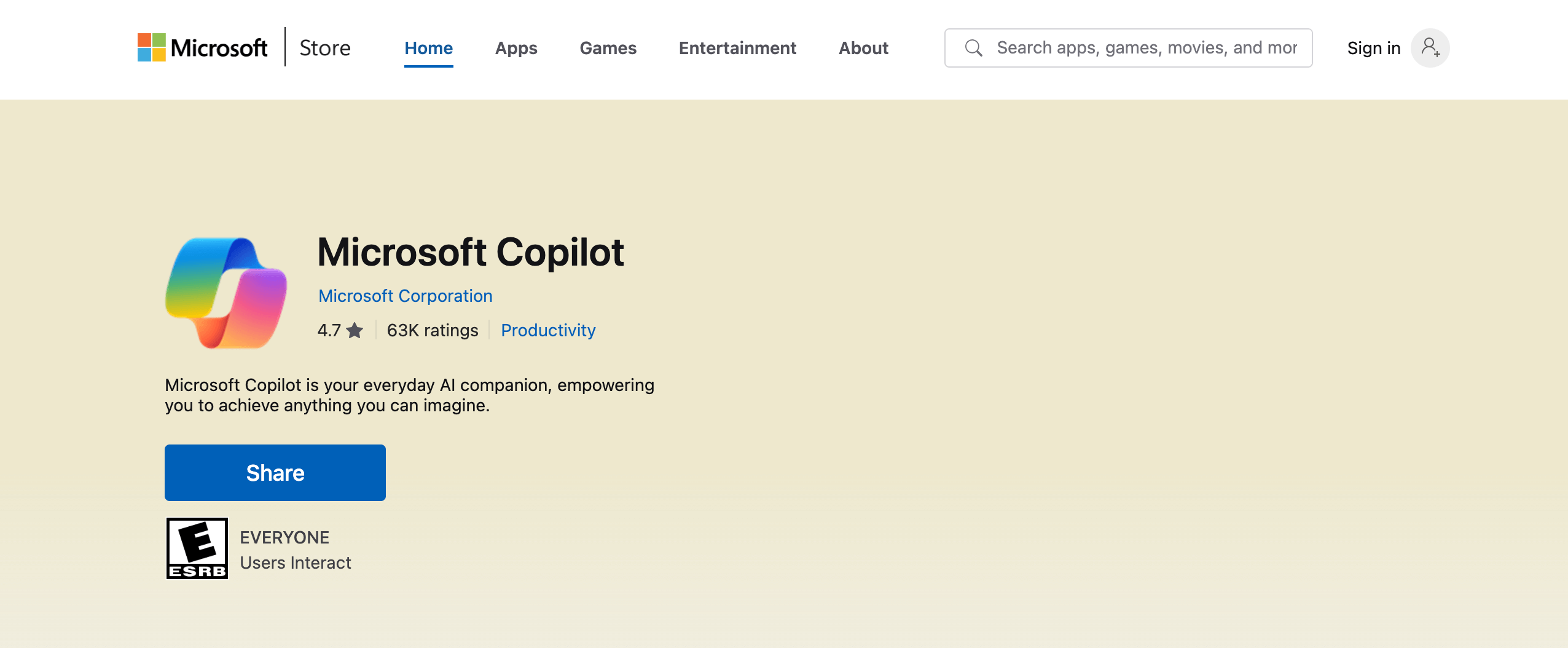Click the Users Interact label

tap(296, 563)
